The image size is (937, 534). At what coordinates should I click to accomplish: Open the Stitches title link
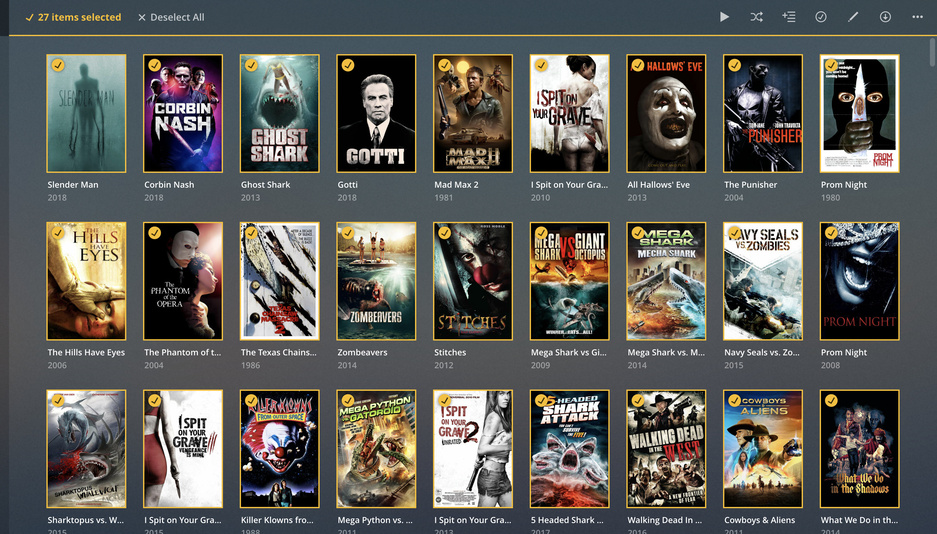449,352
